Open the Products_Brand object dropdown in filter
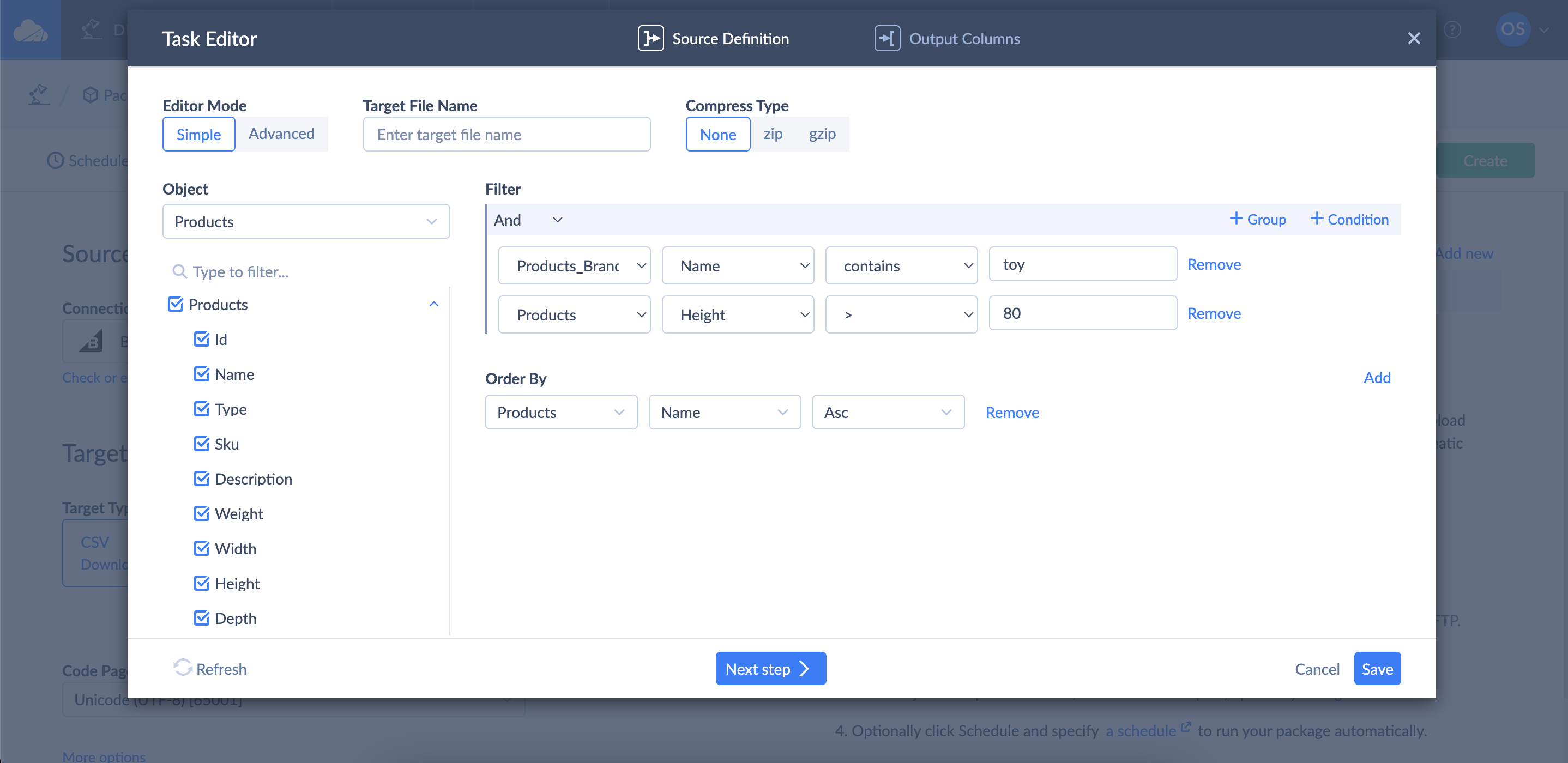The image size is (1568, 763). click(x=574, y=265)
